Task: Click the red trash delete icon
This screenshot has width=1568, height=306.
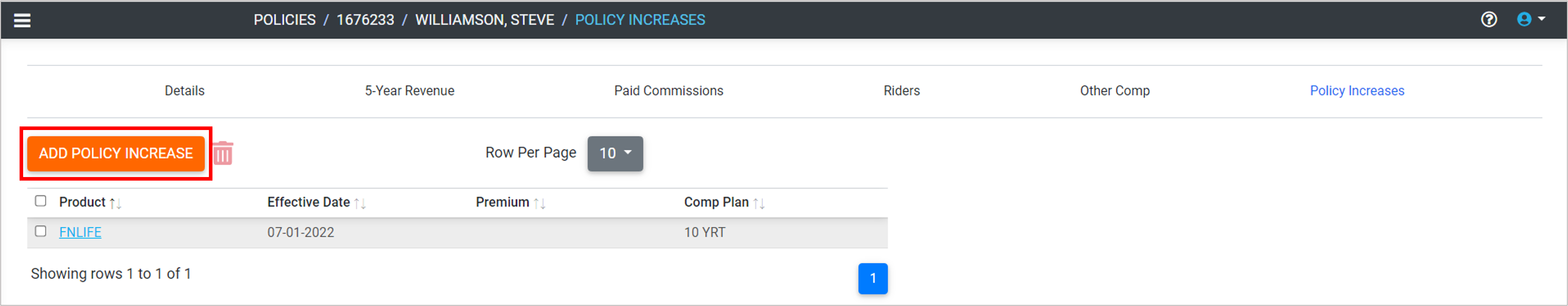Action: [223, 153]
